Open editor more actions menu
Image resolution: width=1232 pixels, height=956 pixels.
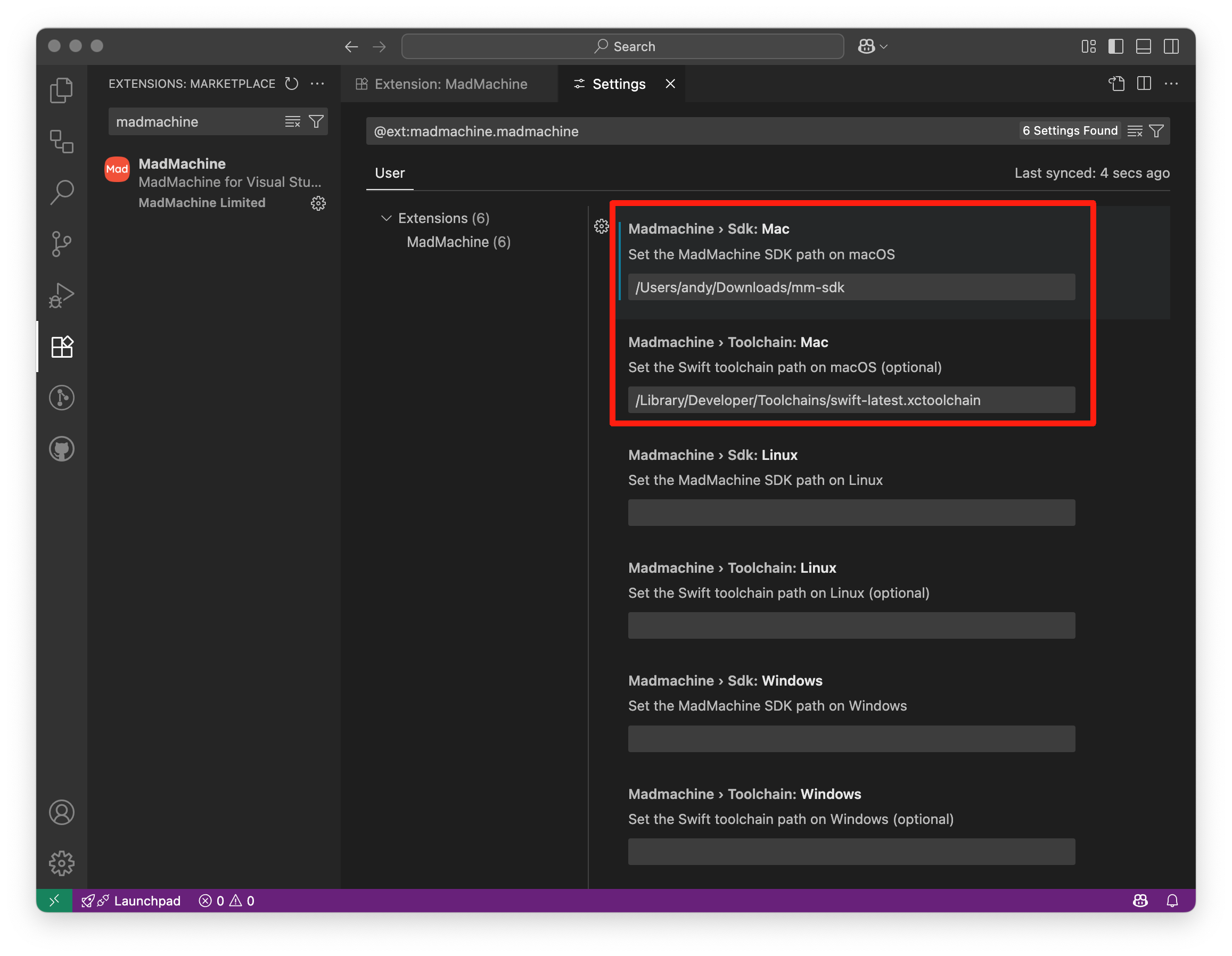(x=1171, y=84)
